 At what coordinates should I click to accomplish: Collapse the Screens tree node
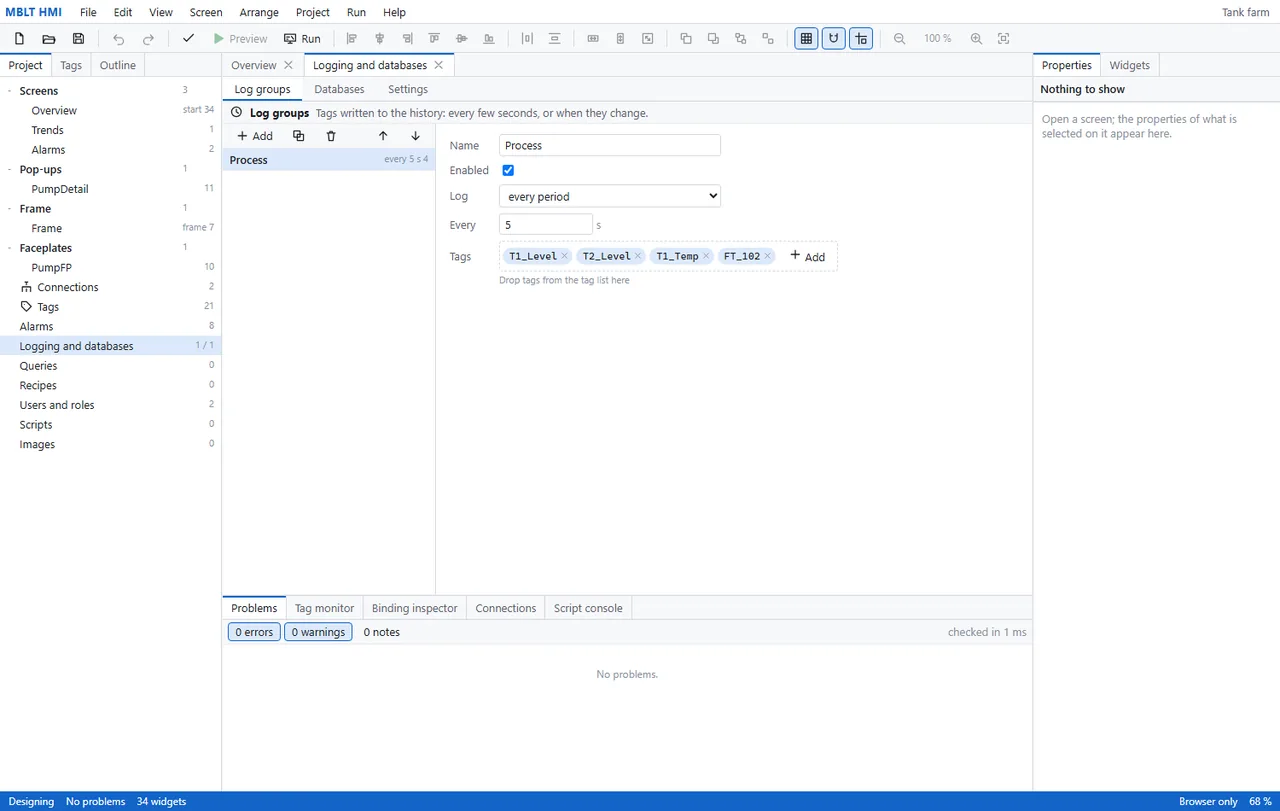coord(10,91)
